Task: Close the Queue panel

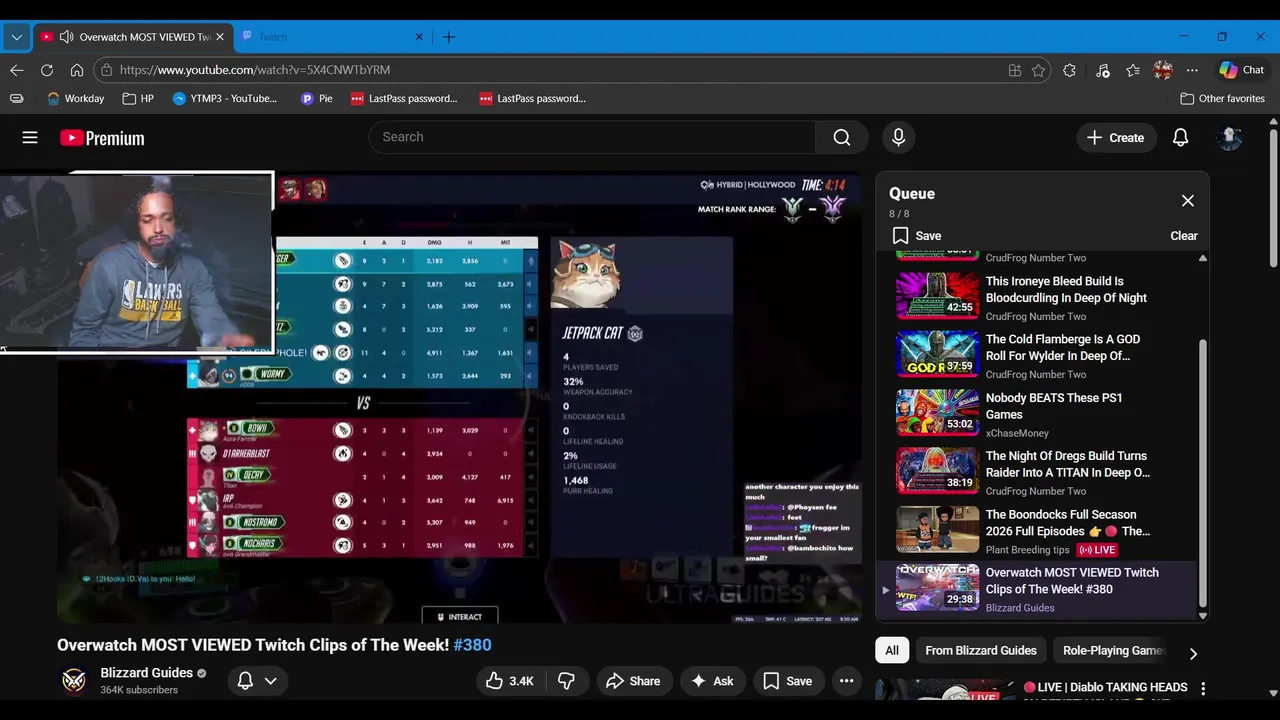Action: click(1187, 201)
